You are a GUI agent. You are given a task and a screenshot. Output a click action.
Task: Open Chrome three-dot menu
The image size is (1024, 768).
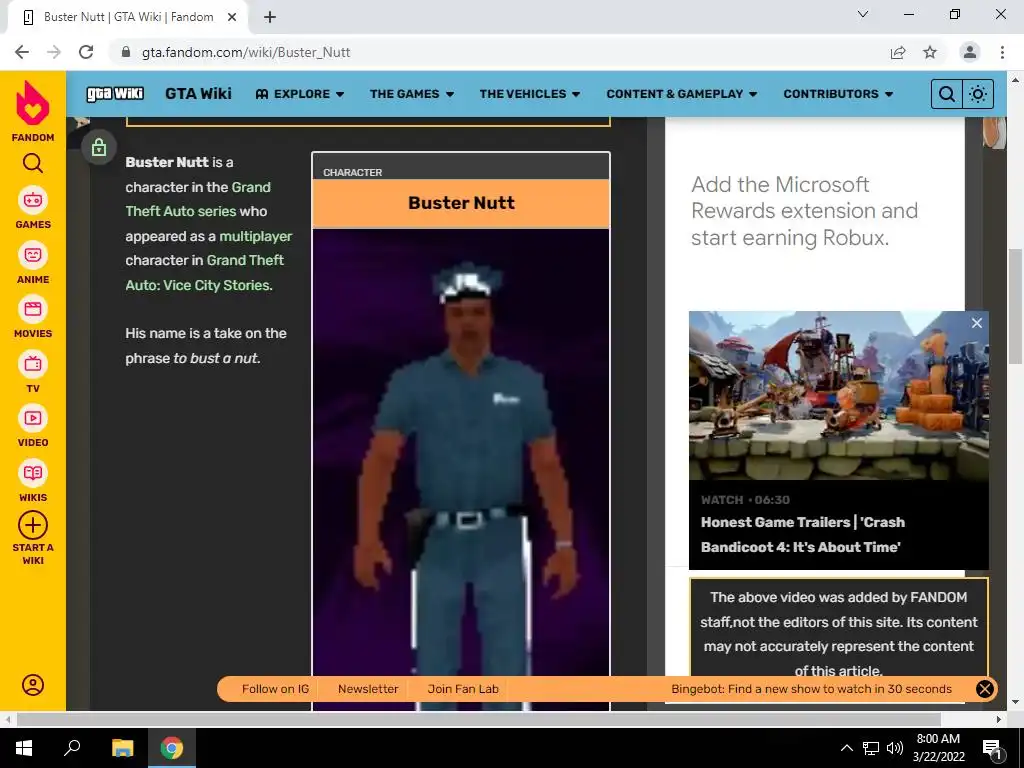coord(1002,52)
